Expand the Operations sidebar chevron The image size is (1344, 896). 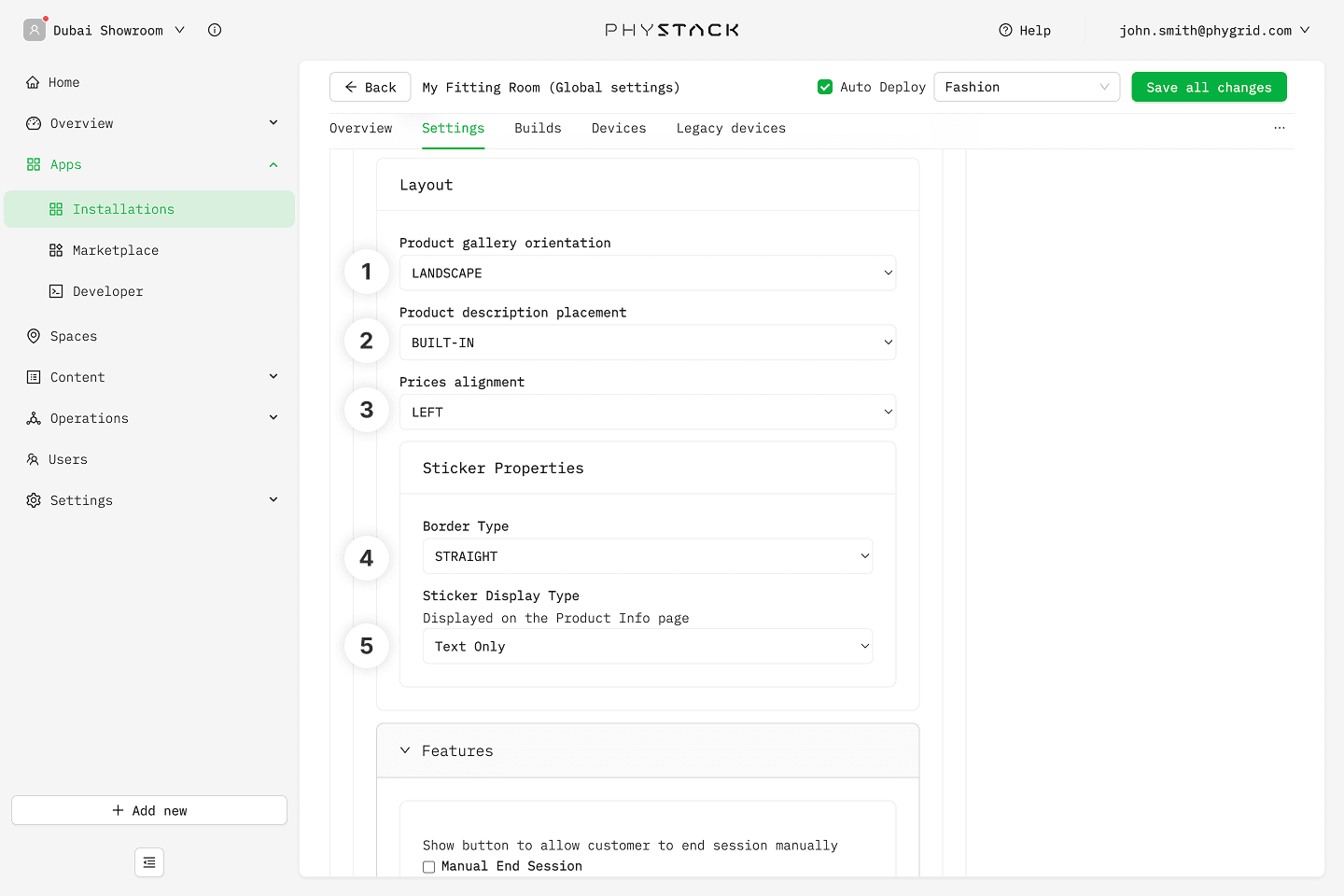pyautogui.click(x=273, y=417)
